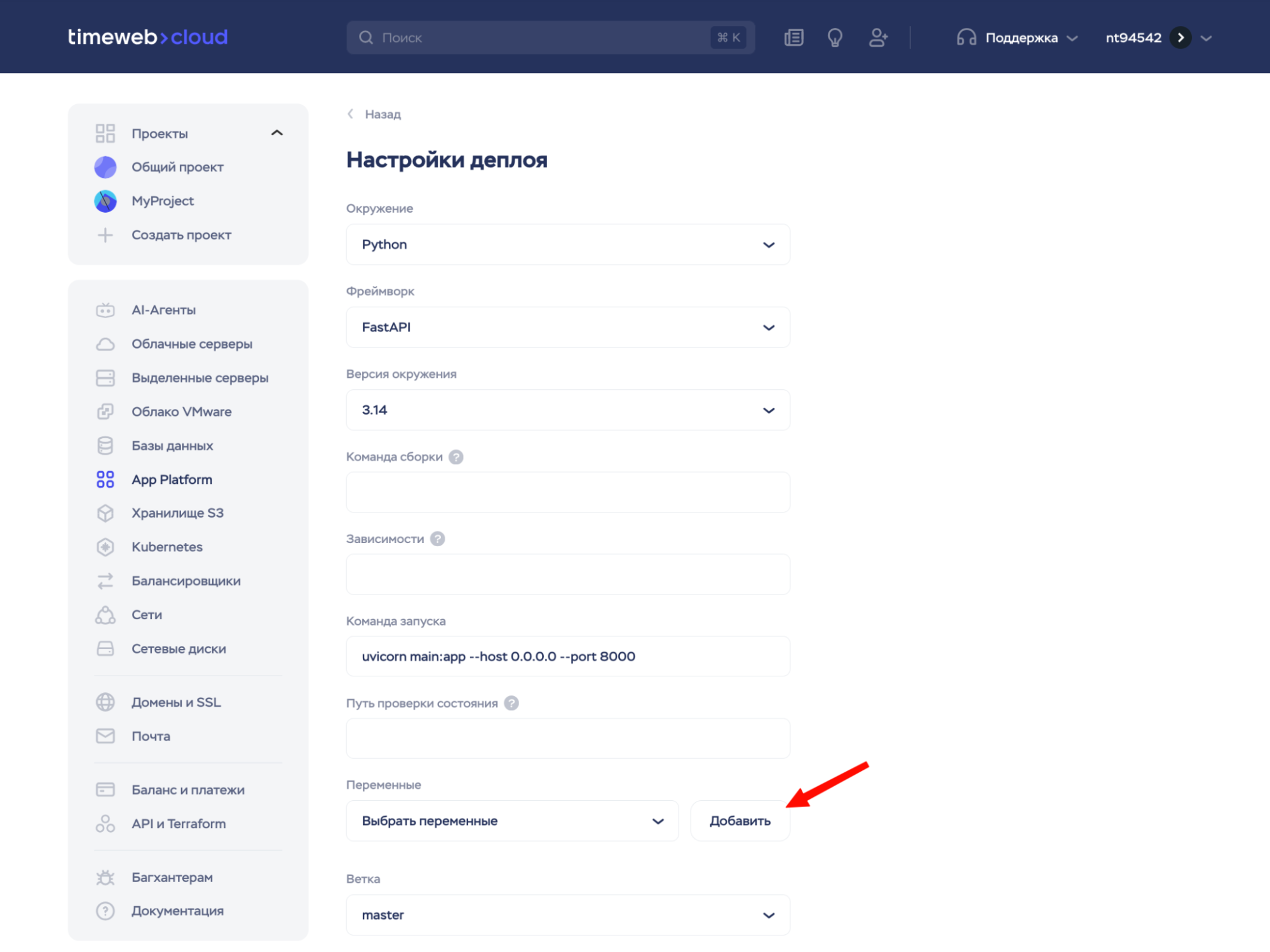Click the add user icon in header
1270x952 pixels.
coord(878,37)
